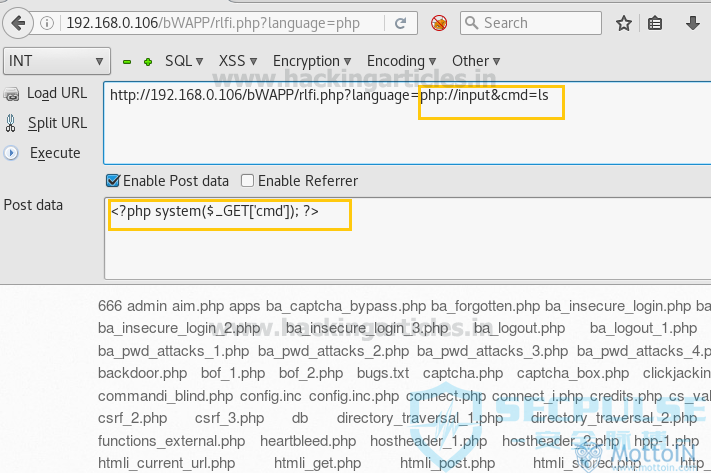
Task: Go back with the browser back arrow
Action: (18, 23)
